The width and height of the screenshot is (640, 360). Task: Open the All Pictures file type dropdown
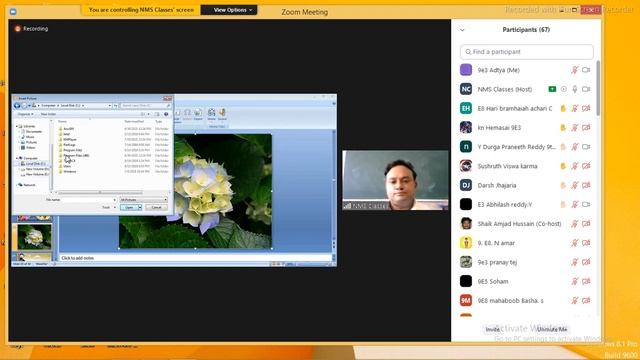(x=143, y=200)
